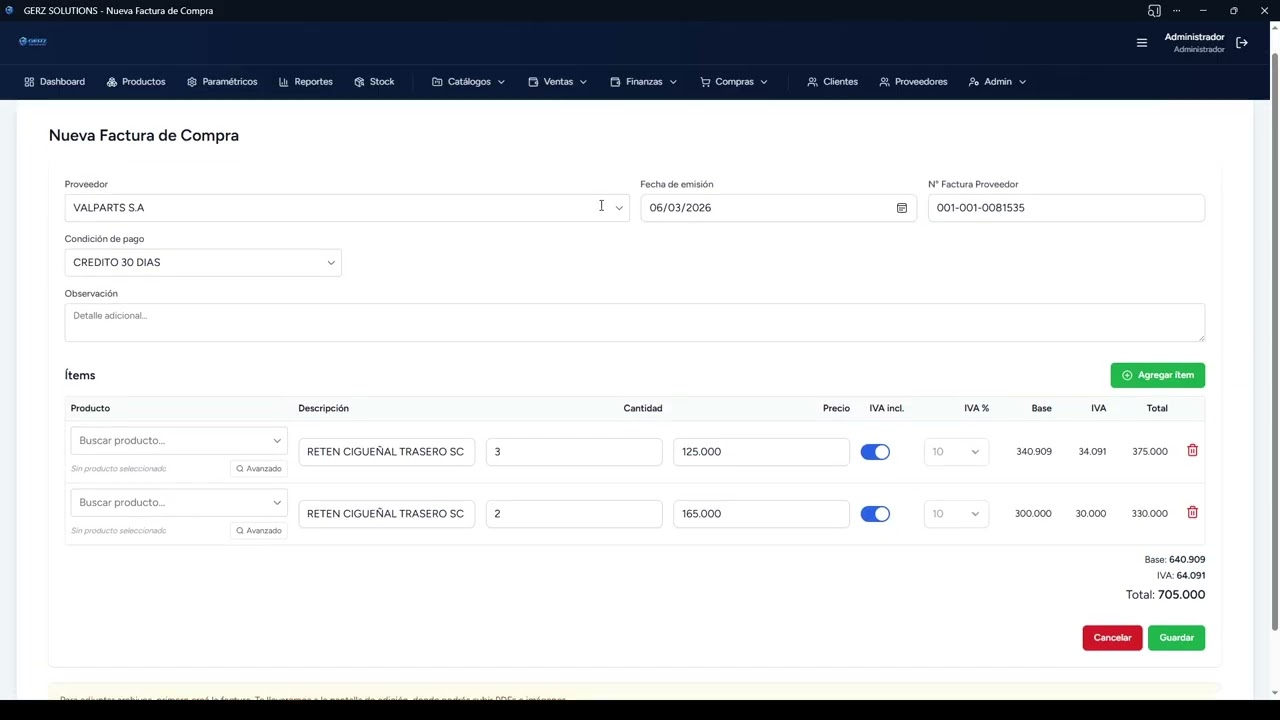Focus the Observación text area
Screen dimensions: 1280x720
coord(635,323)
